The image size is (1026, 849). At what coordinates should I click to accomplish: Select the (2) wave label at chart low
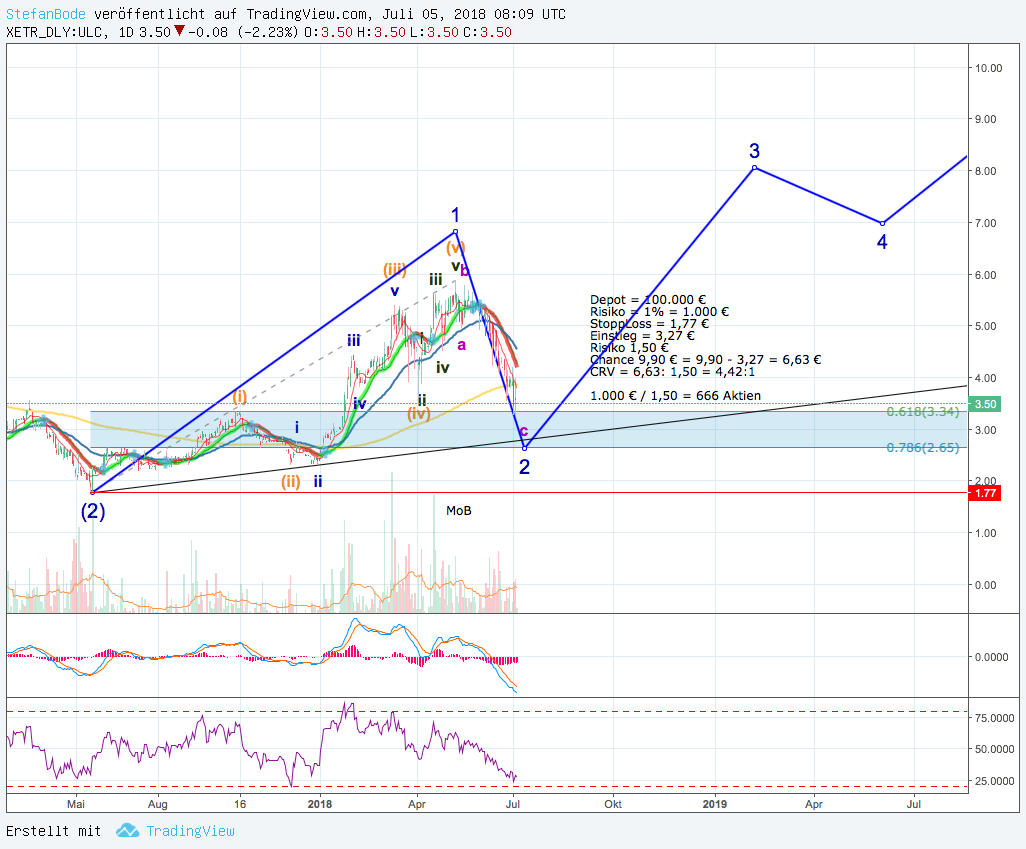click(93, 511)
